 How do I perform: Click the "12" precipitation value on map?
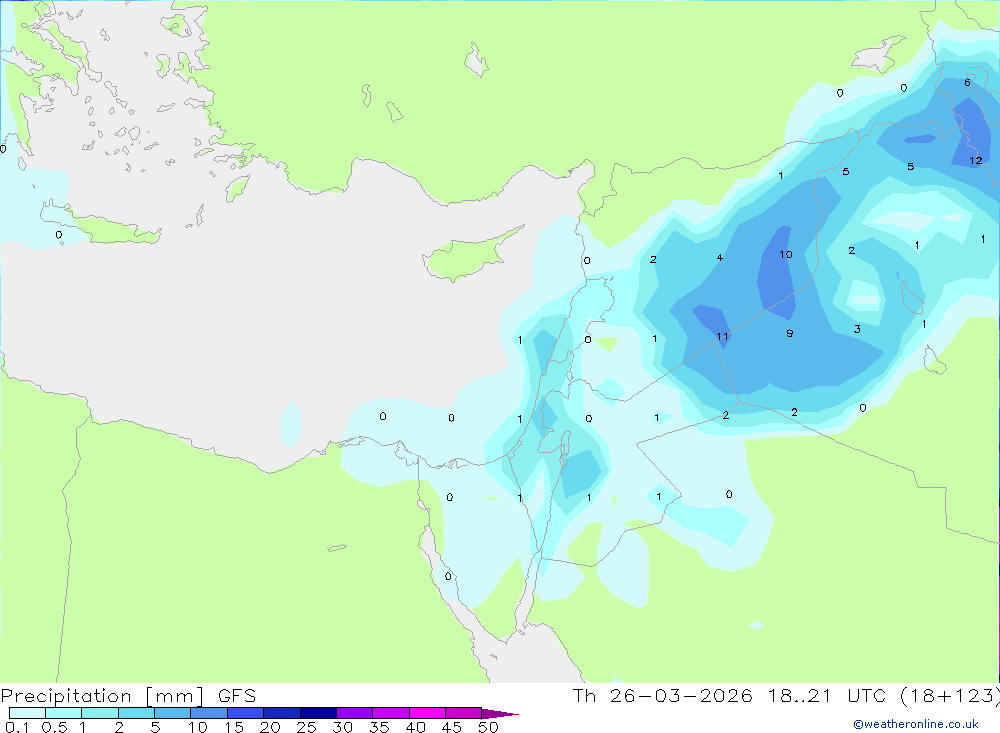coord(976,161)
